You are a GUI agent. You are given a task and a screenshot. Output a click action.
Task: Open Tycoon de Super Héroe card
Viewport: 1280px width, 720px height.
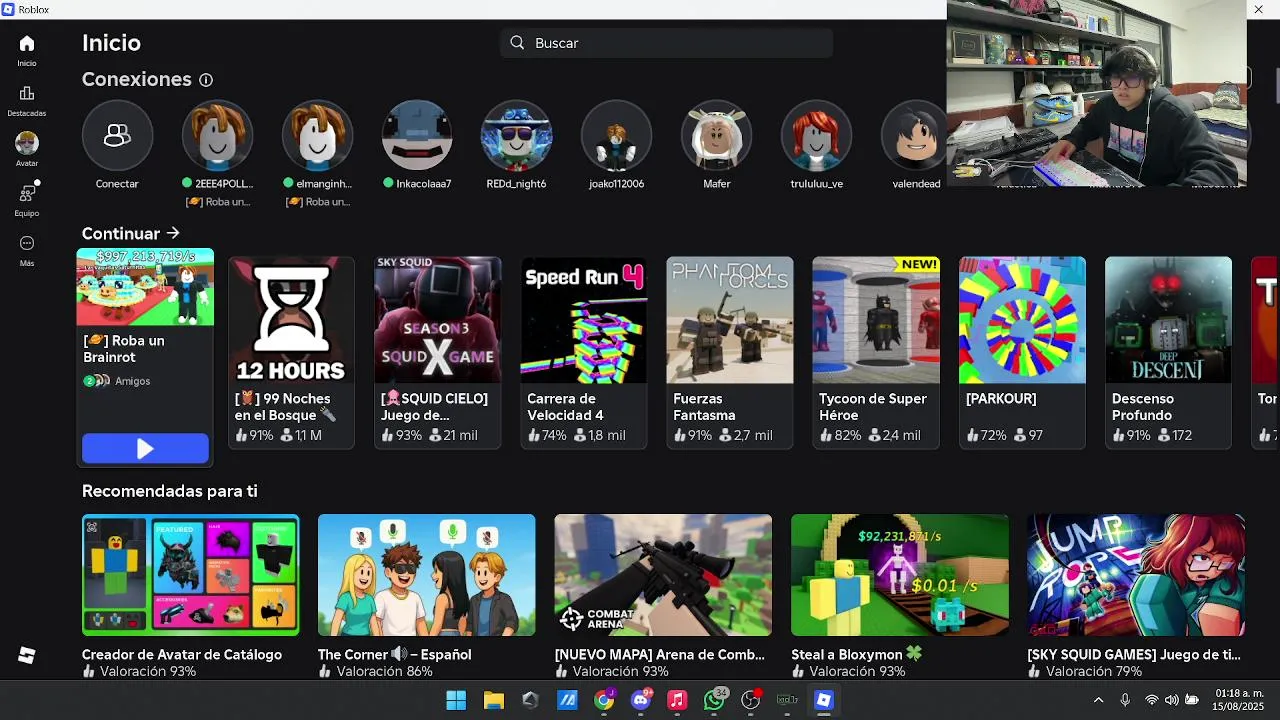click(x=876, y=352)
